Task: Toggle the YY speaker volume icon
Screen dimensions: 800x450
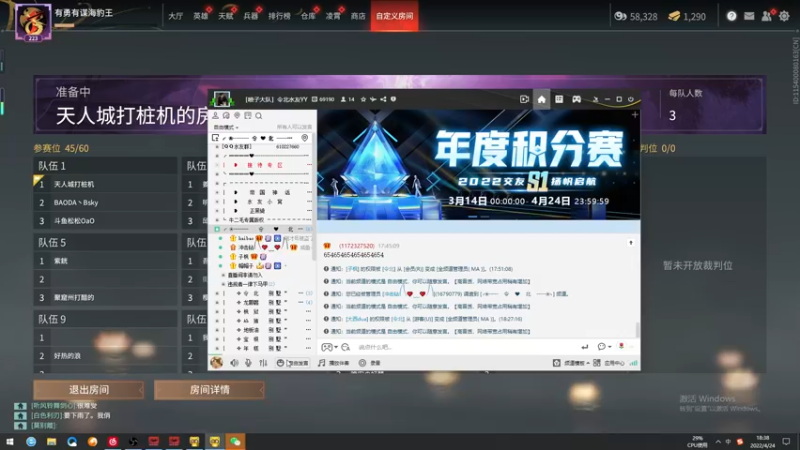Action: tap(234, 363)
